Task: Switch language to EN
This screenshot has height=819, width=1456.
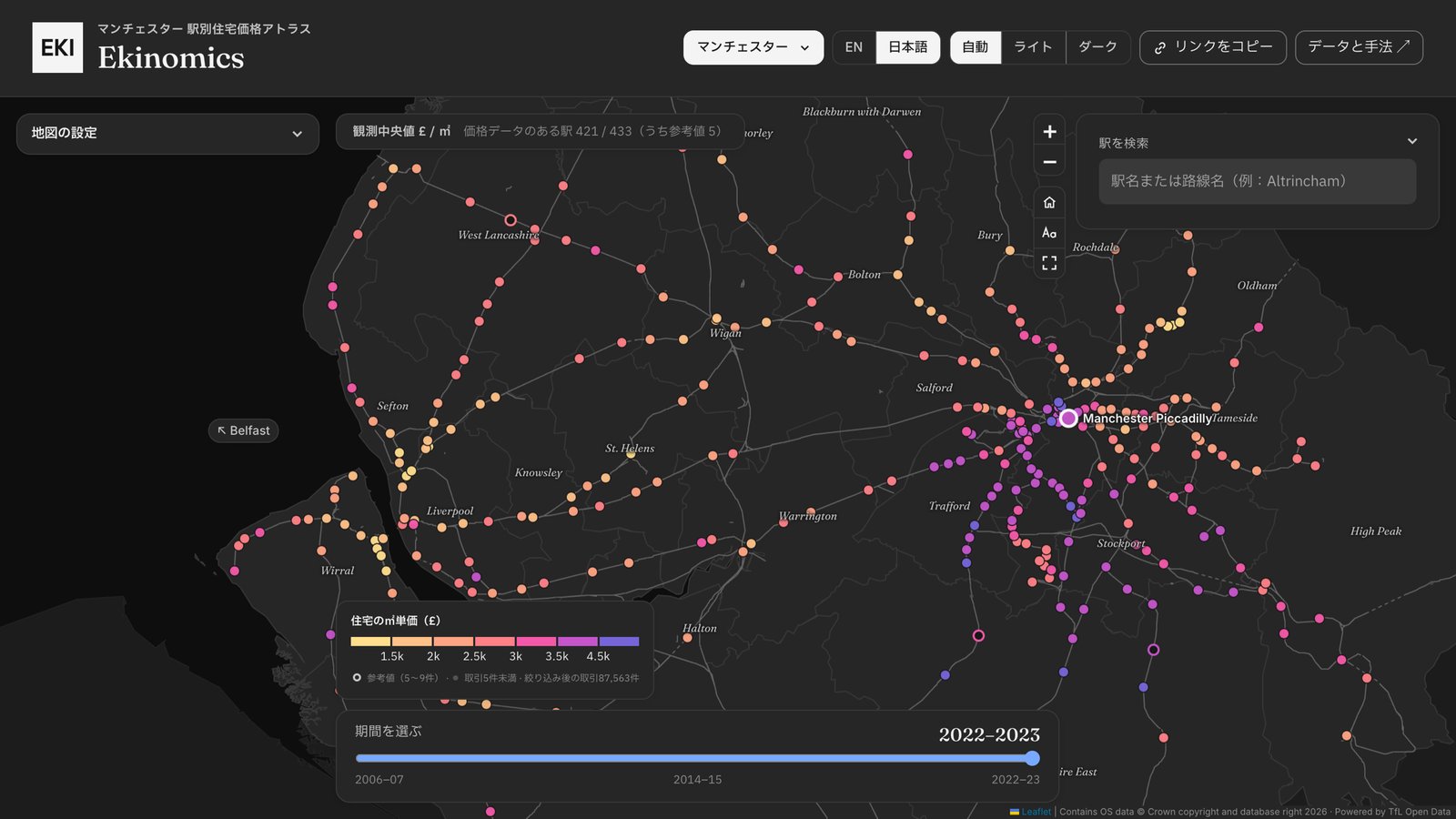Action: click(x=854, y=47)
